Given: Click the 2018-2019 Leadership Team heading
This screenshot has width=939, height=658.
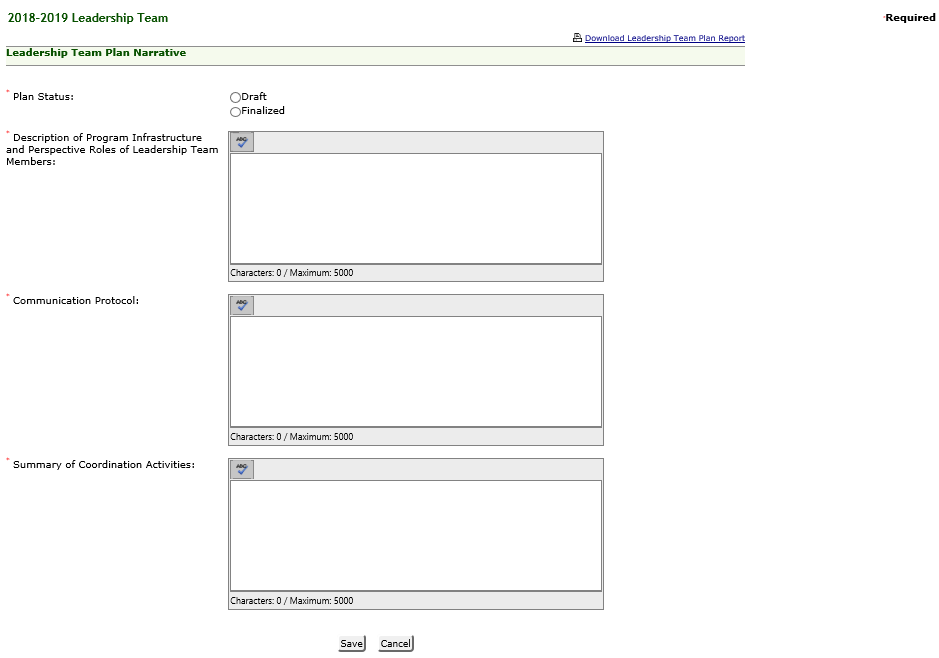Looking at the screenshot, I should point(88,18).
